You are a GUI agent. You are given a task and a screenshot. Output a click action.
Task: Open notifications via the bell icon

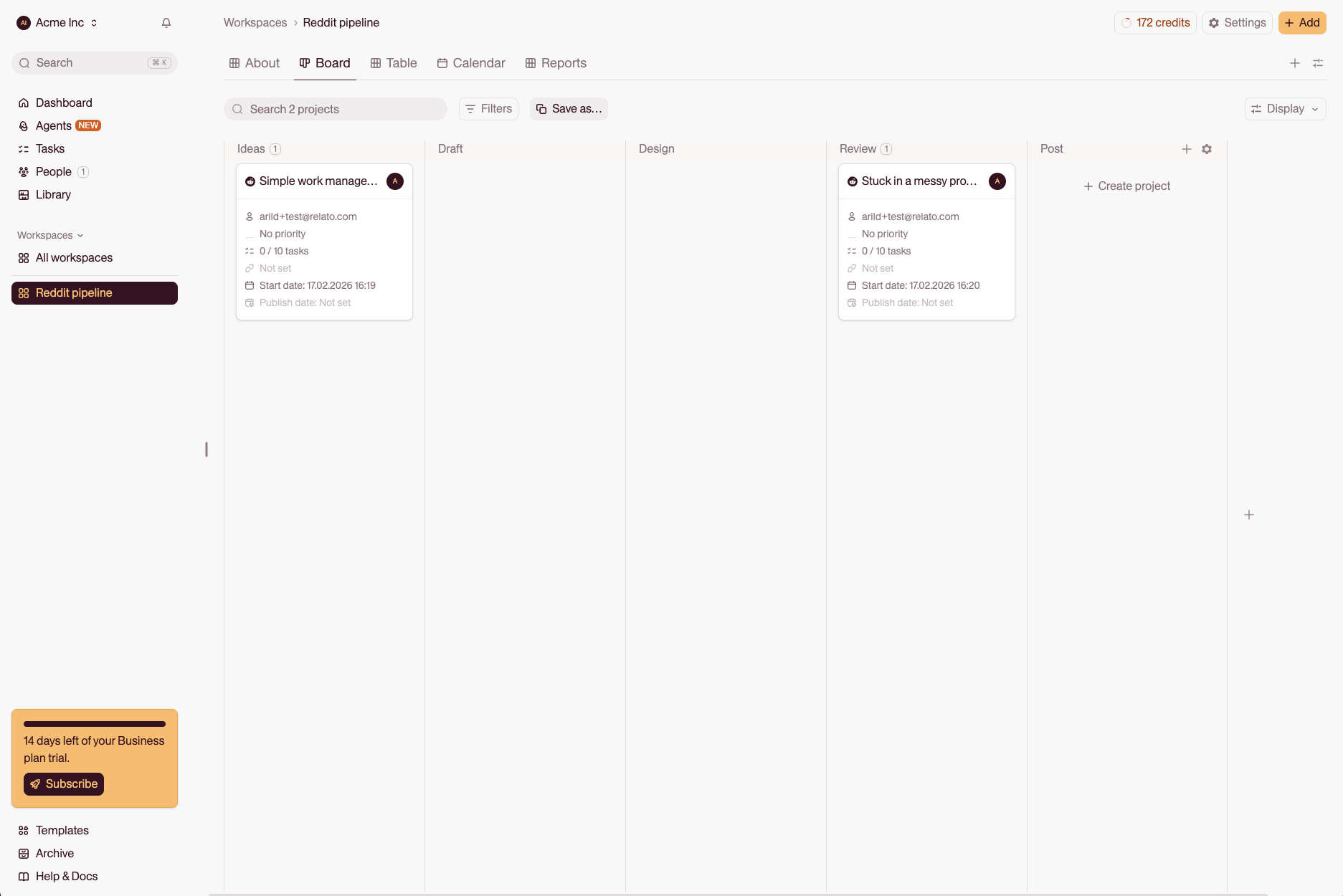click(x=166, y=22)
